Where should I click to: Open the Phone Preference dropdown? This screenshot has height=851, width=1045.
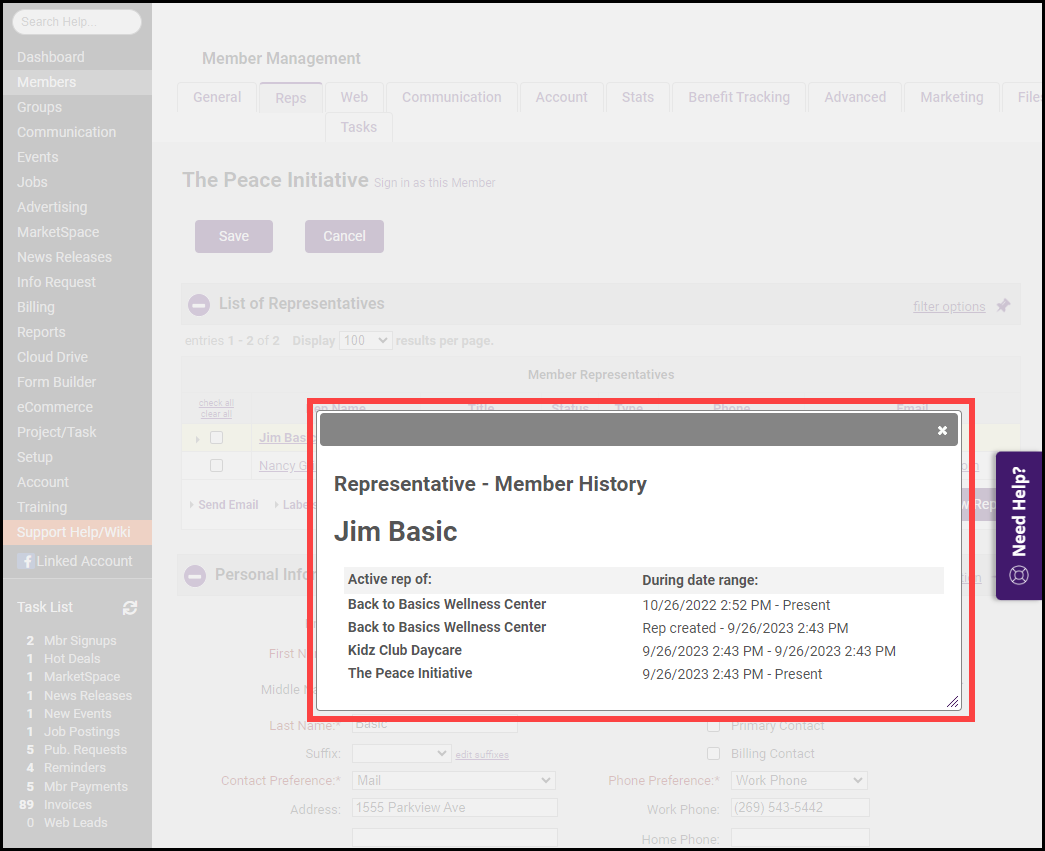(x=798, y=780)
